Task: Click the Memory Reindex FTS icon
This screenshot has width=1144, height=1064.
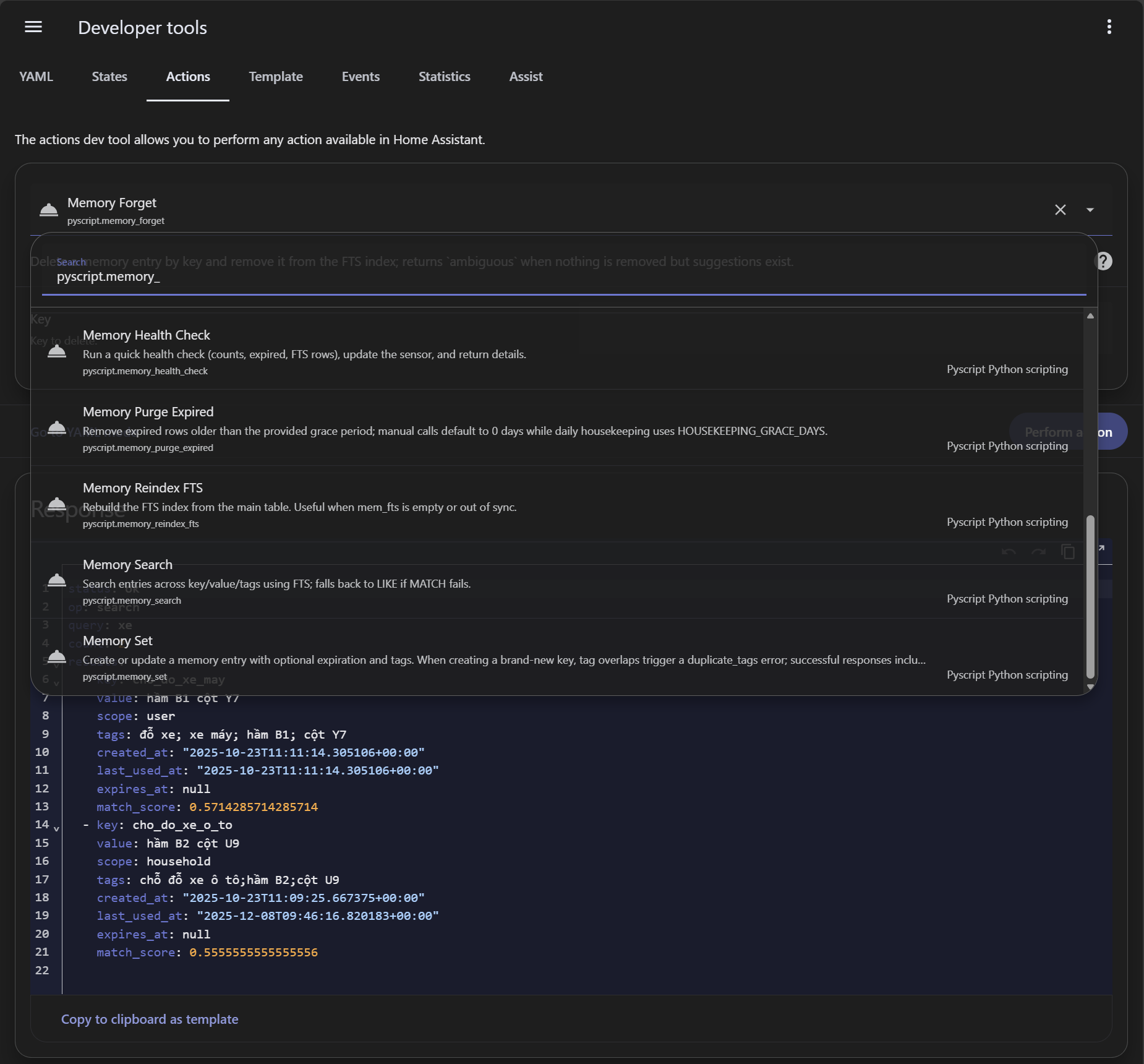Action: pyautogui.click(x=57, y=504)
